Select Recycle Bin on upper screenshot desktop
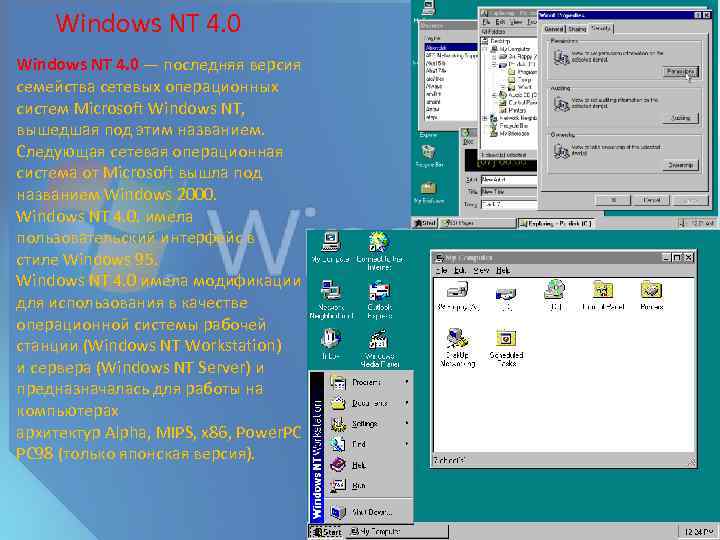The height and width of the screenshot is (540, 720). pos(429,157)
